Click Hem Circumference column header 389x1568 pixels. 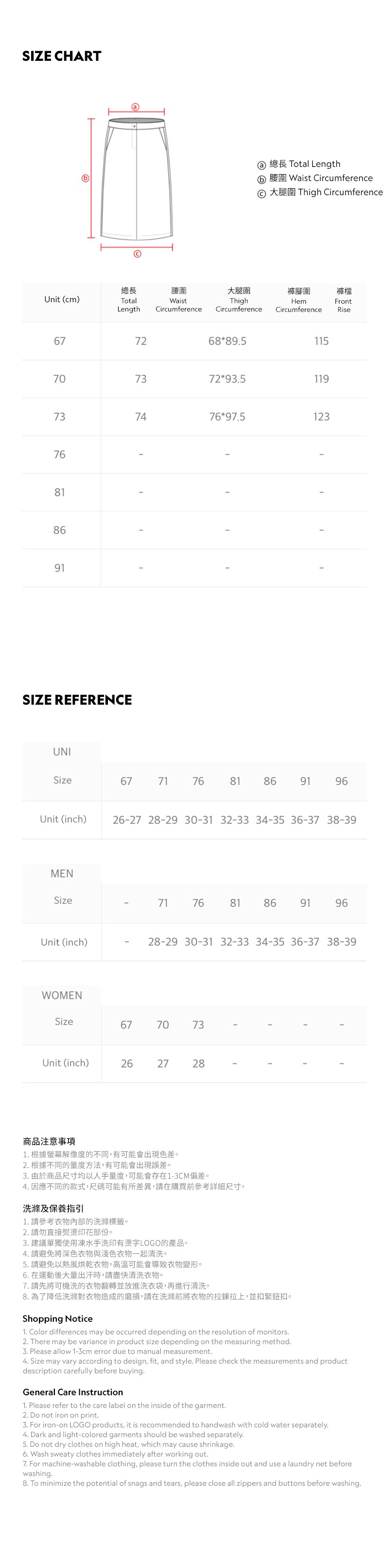[299, 300]
